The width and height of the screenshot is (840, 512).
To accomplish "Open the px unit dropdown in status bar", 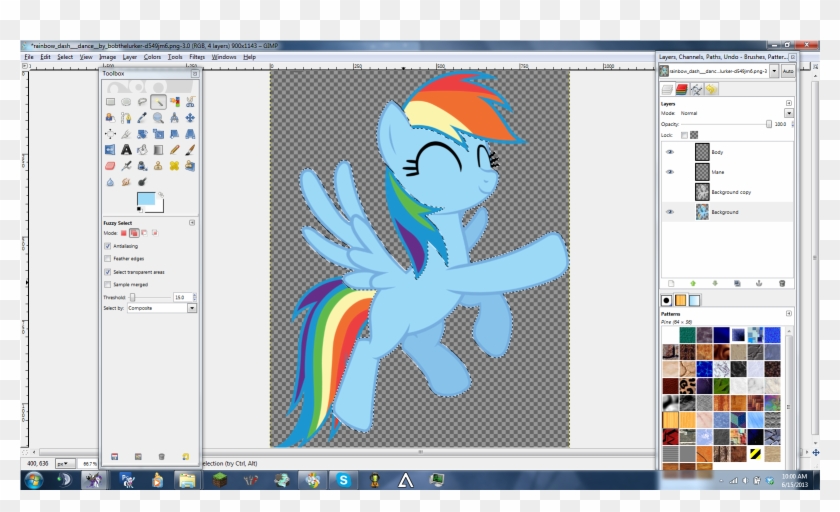I will [x=66, y=463].
